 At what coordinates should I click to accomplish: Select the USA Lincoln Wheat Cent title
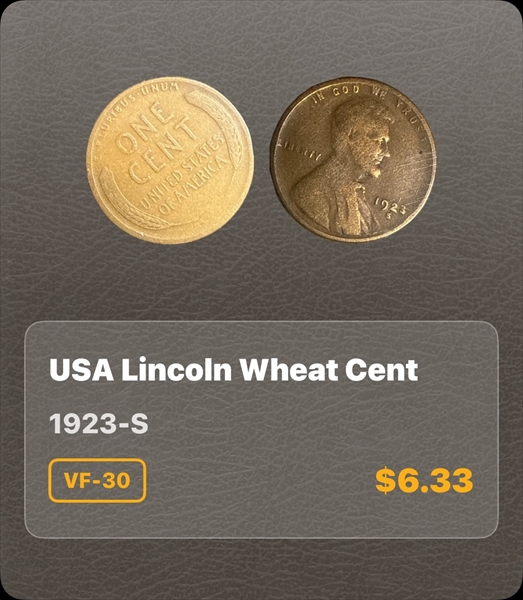tap(234, 370)
